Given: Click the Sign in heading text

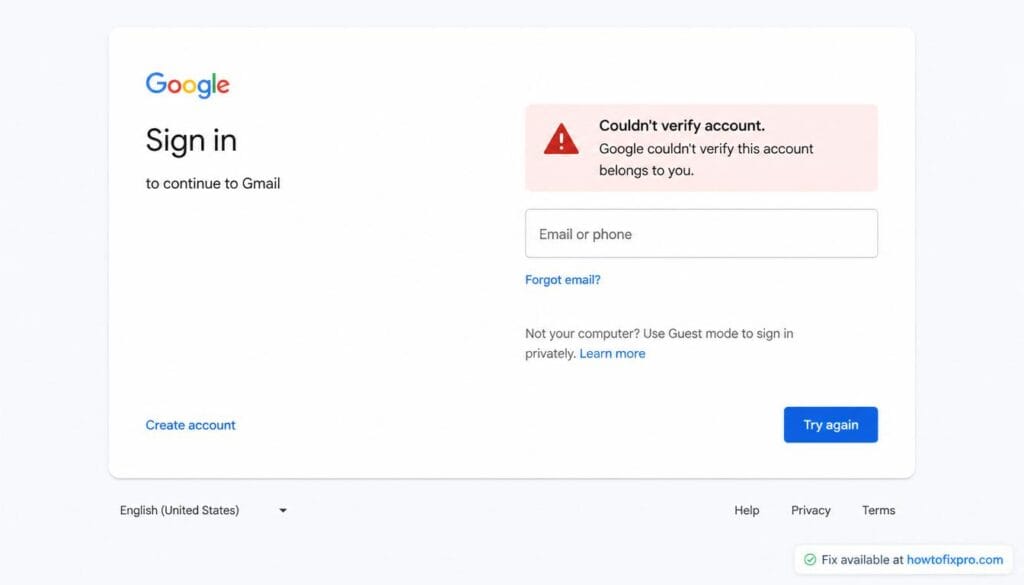Looking at the screenshot, I should click(x=191, y=140).
